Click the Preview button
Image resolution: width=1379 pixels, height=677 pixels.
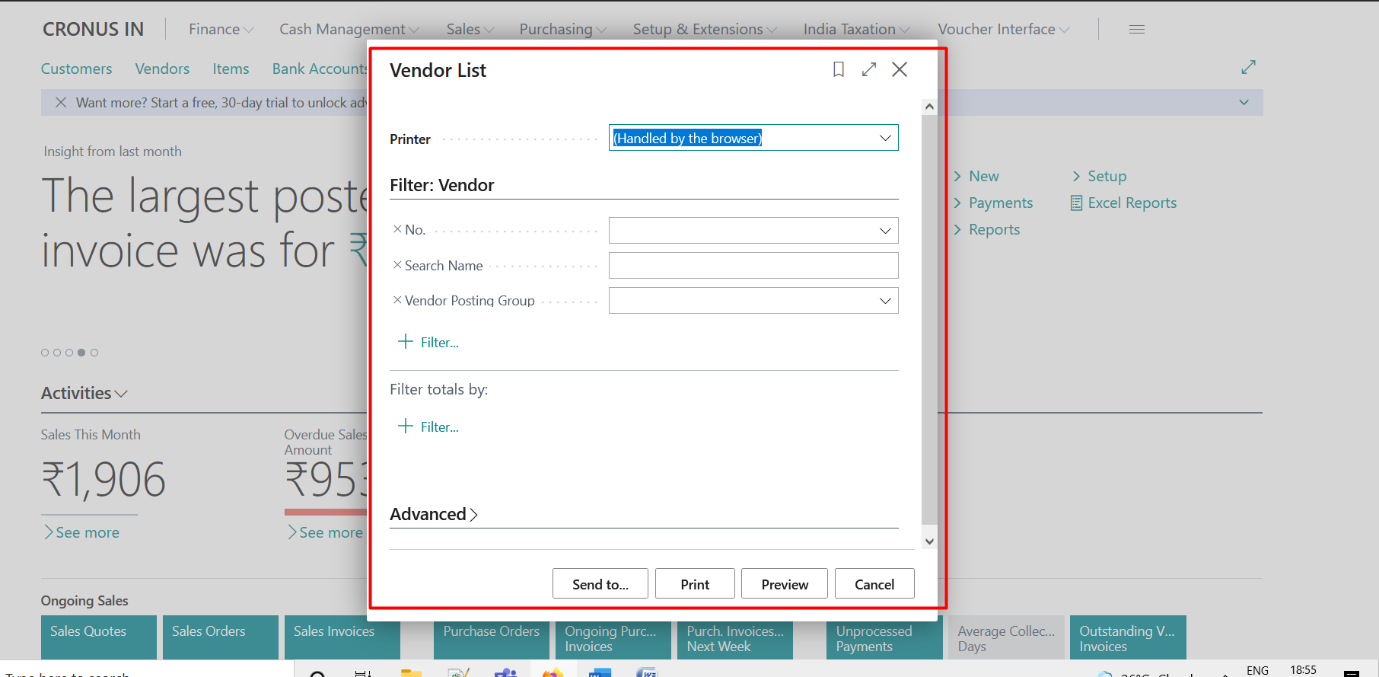point(784,583)
